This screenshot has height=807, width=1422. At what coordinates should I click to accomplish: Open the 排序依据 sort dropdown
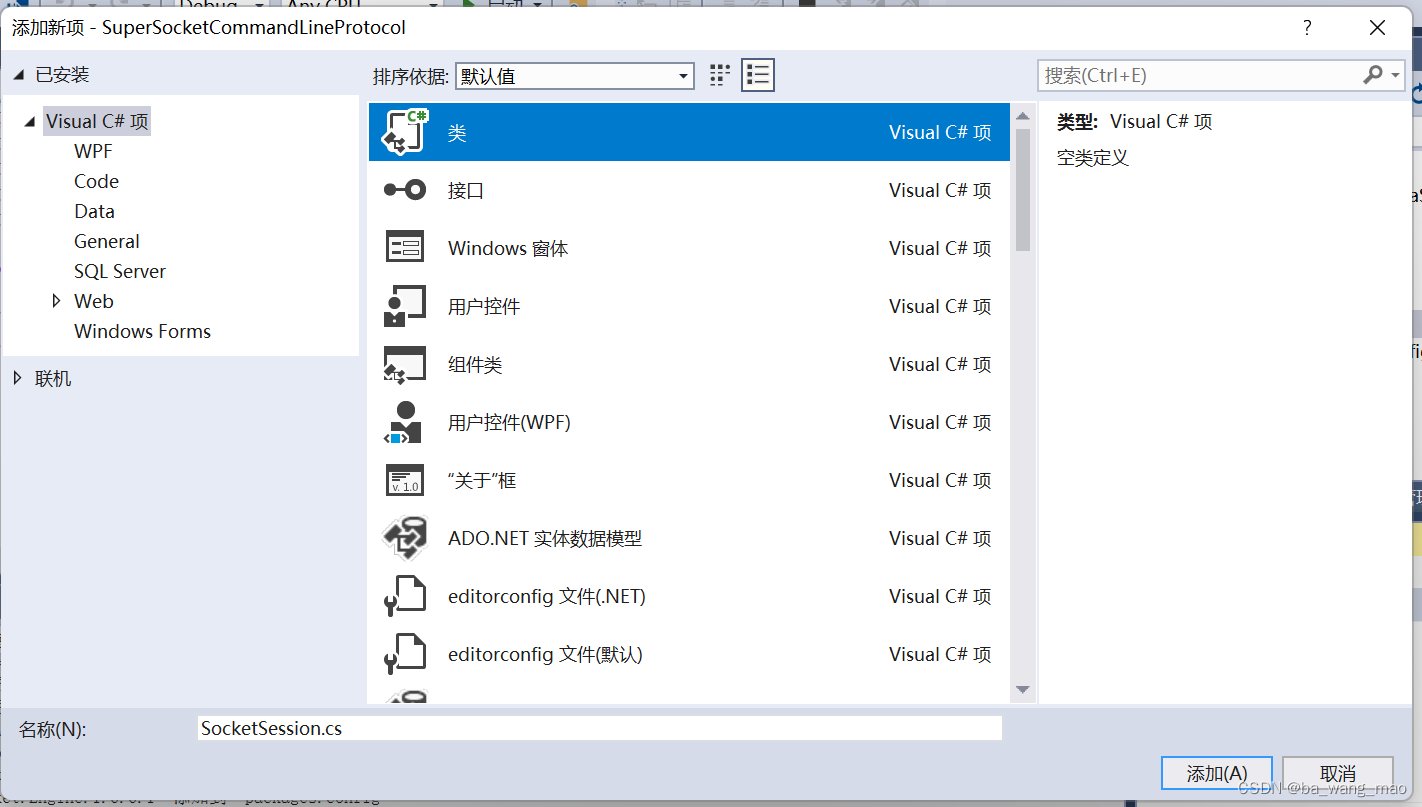click(575, 76)
